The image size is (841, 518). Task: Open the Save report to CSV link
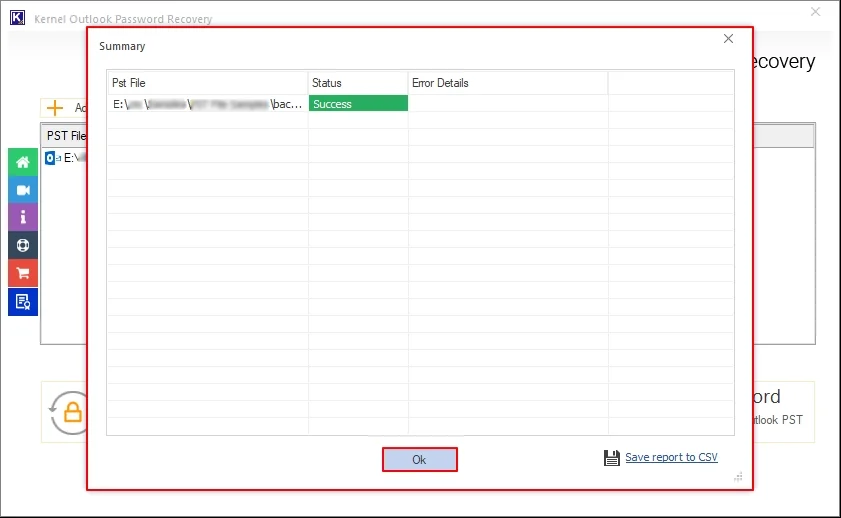coord(671,457)
